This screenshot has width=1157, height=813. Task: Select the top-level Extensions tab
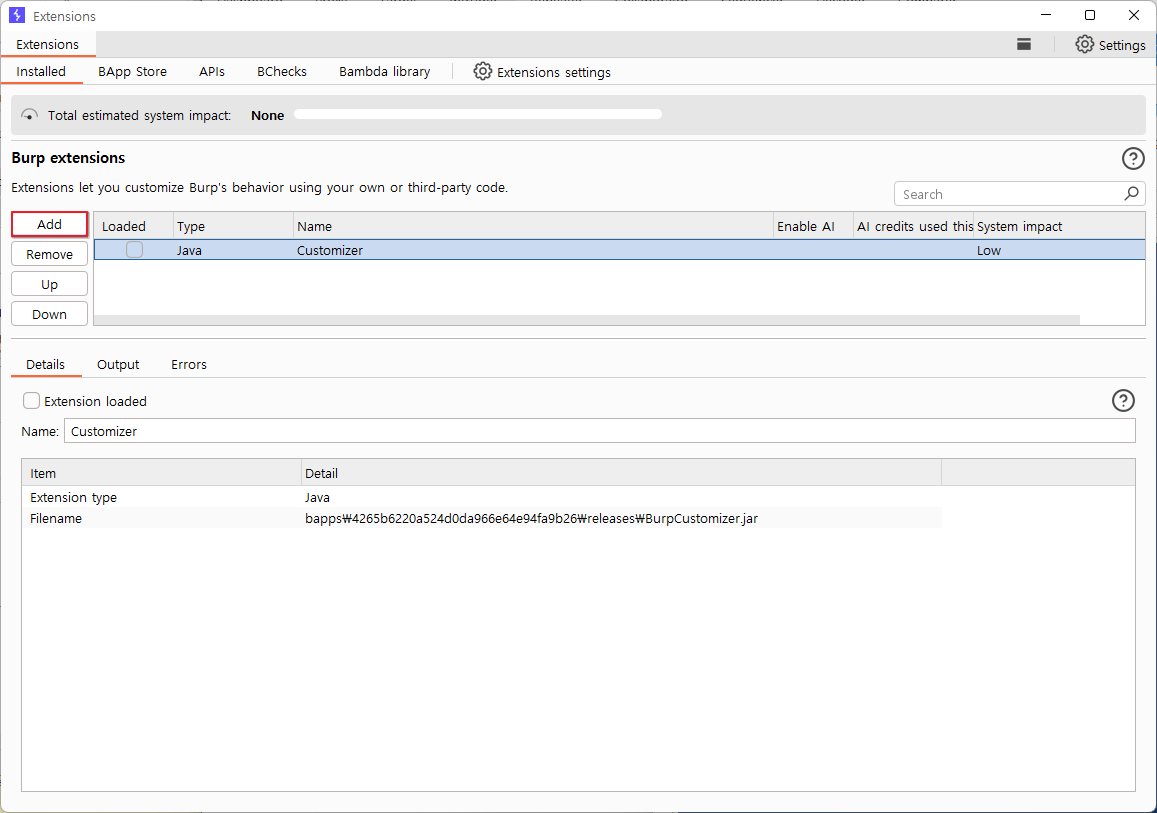[x=48, y=44]
